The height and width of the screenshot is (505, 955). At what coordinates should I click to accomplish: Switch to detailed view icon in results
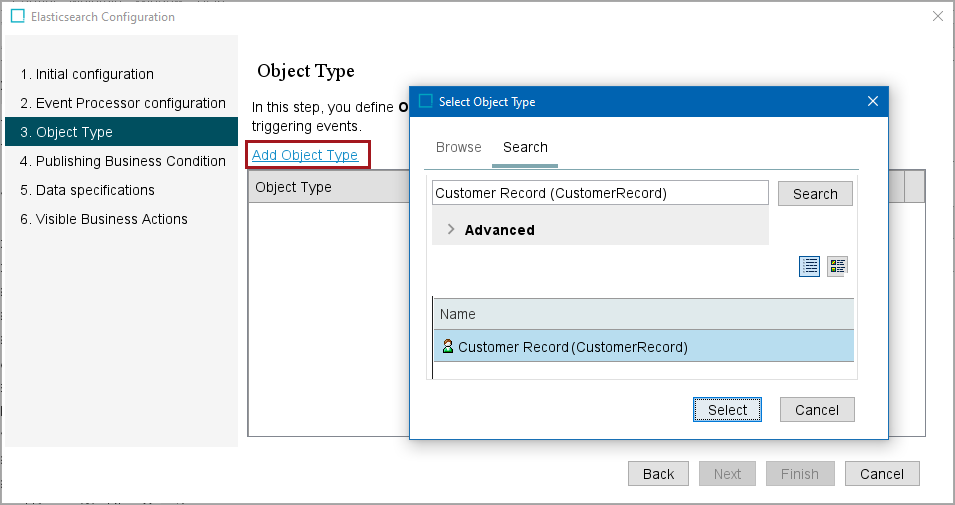coord(837,266)
